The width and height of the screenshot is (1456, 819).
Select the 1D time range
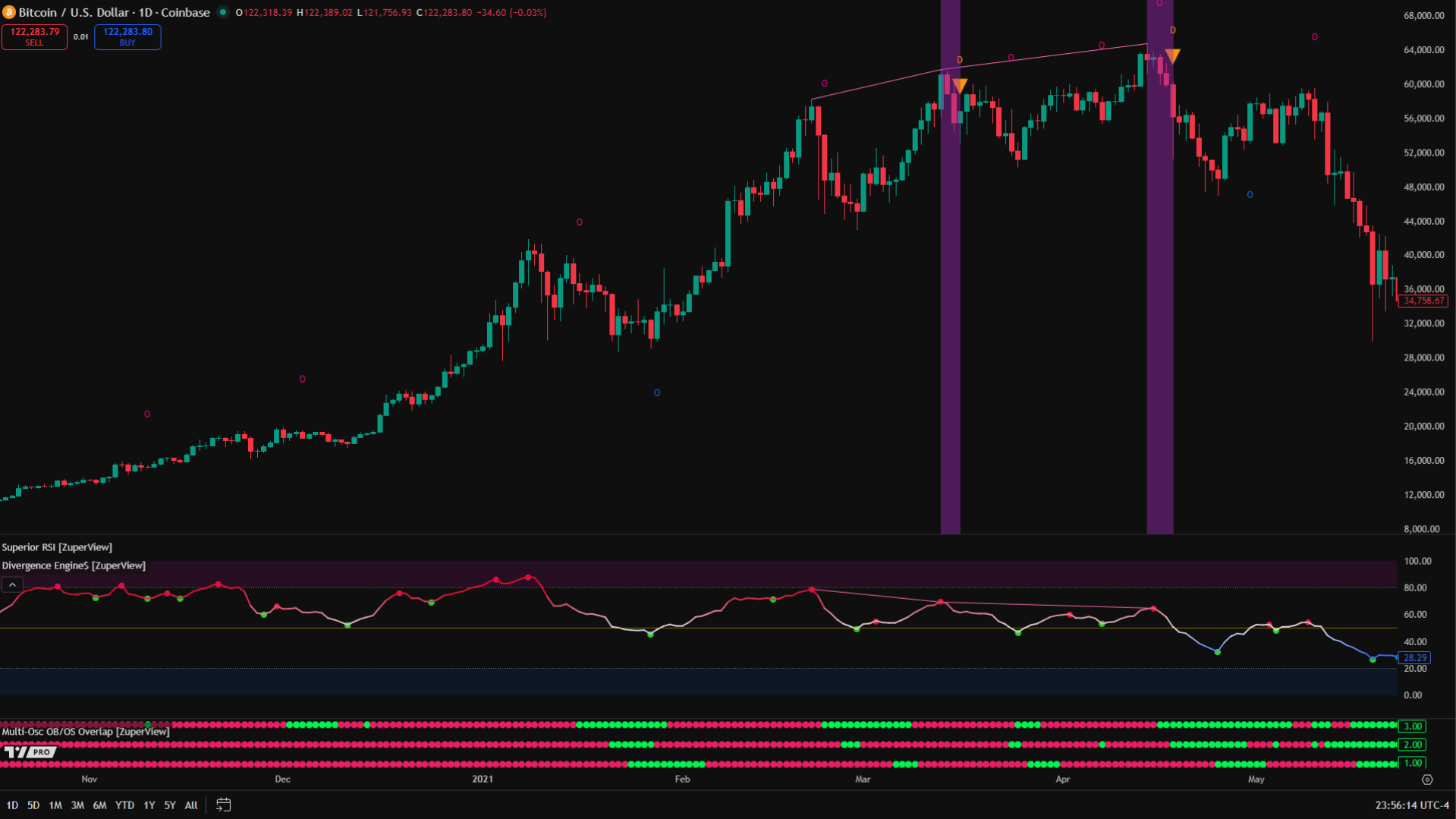(12, 805)
